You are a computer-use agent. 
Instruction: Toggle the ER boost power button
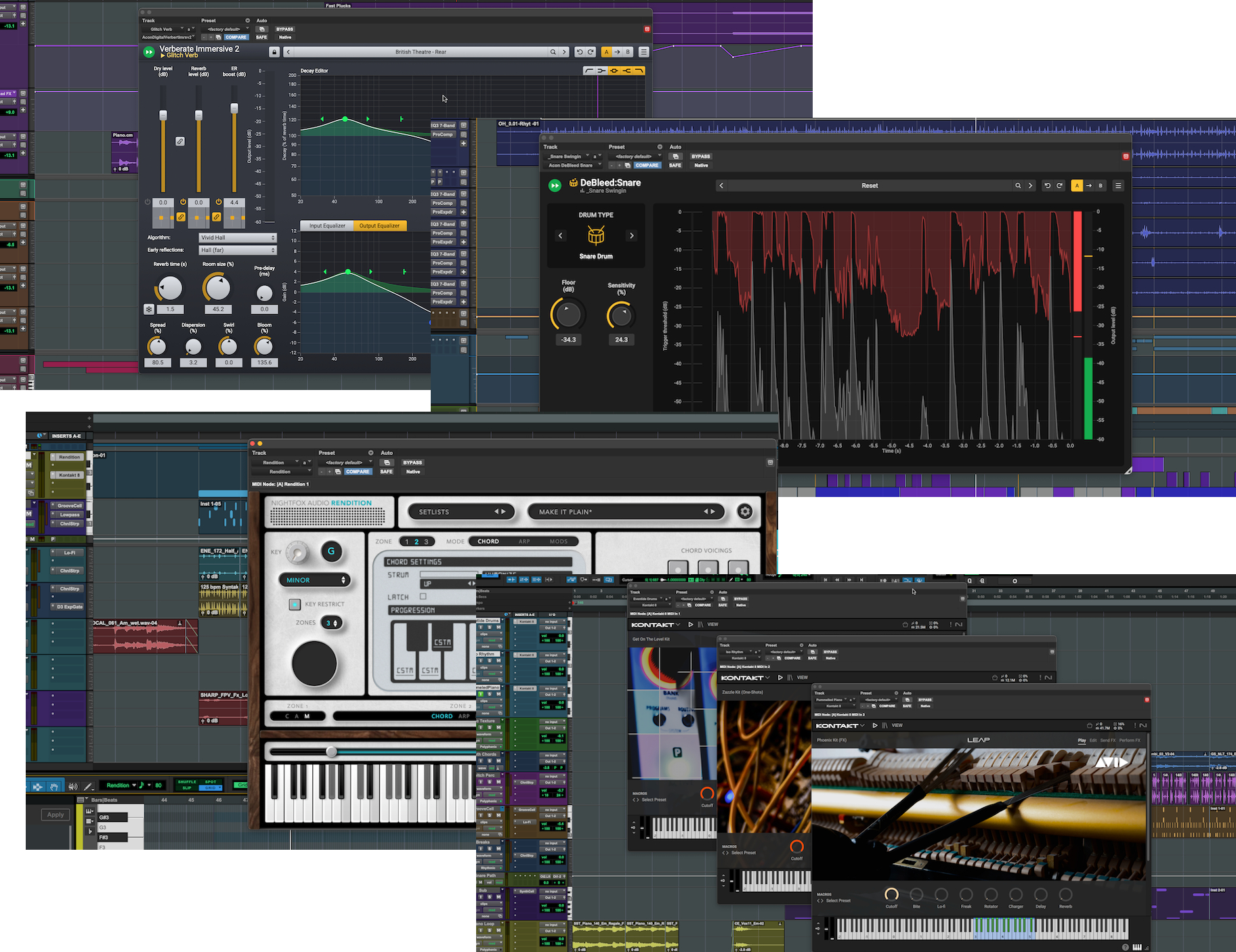219,202
